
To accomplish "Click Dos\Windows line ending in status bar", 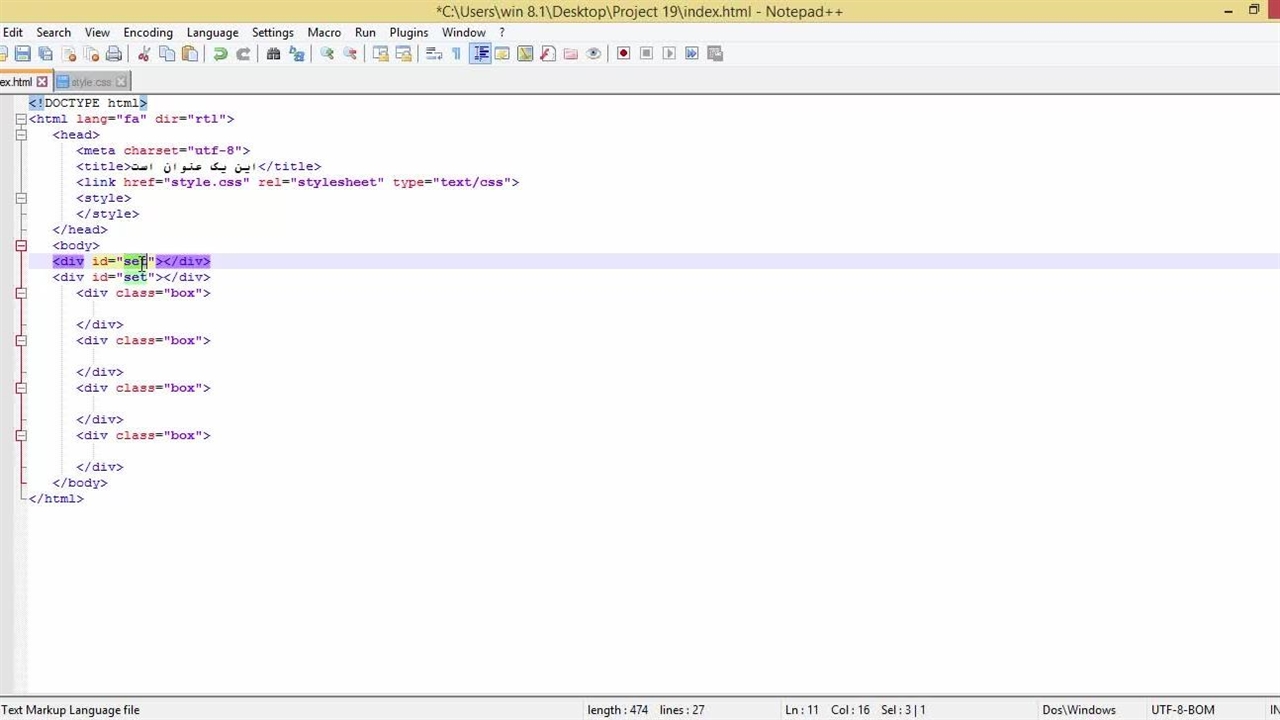I will click(x=1079, y=710).
